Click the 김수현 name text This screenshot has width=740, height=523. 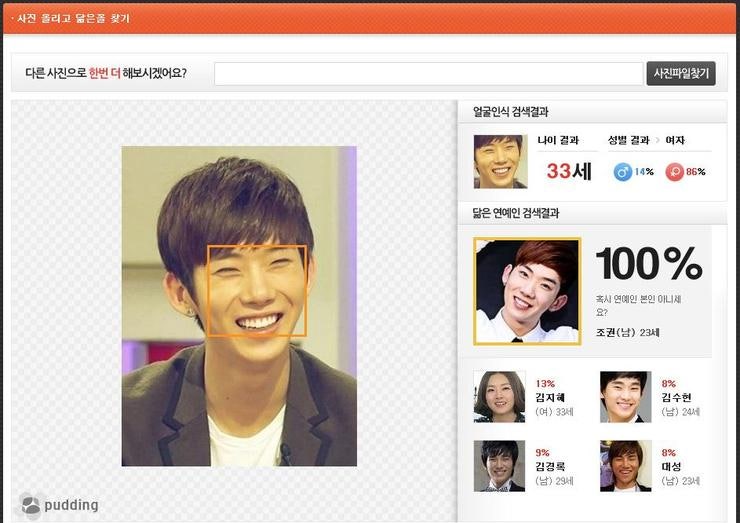tap(676, 397)
